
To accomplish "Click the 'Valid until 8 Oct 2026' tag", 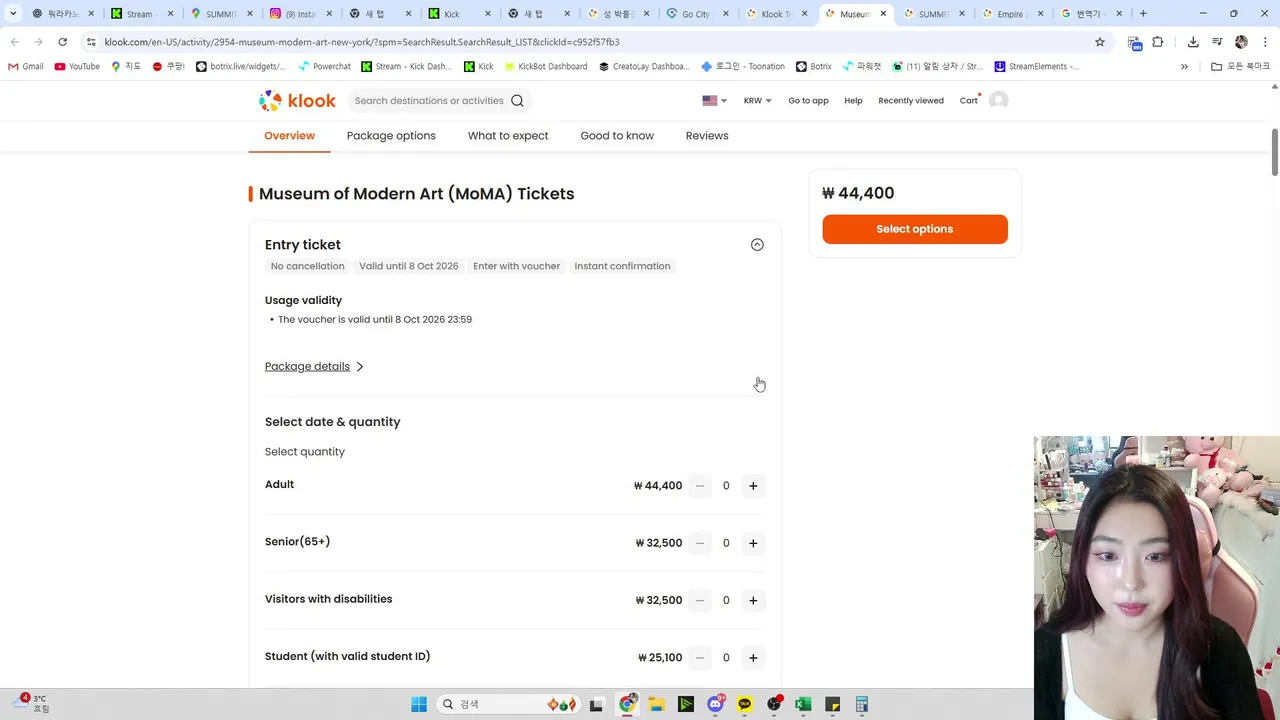I will 409,266.
